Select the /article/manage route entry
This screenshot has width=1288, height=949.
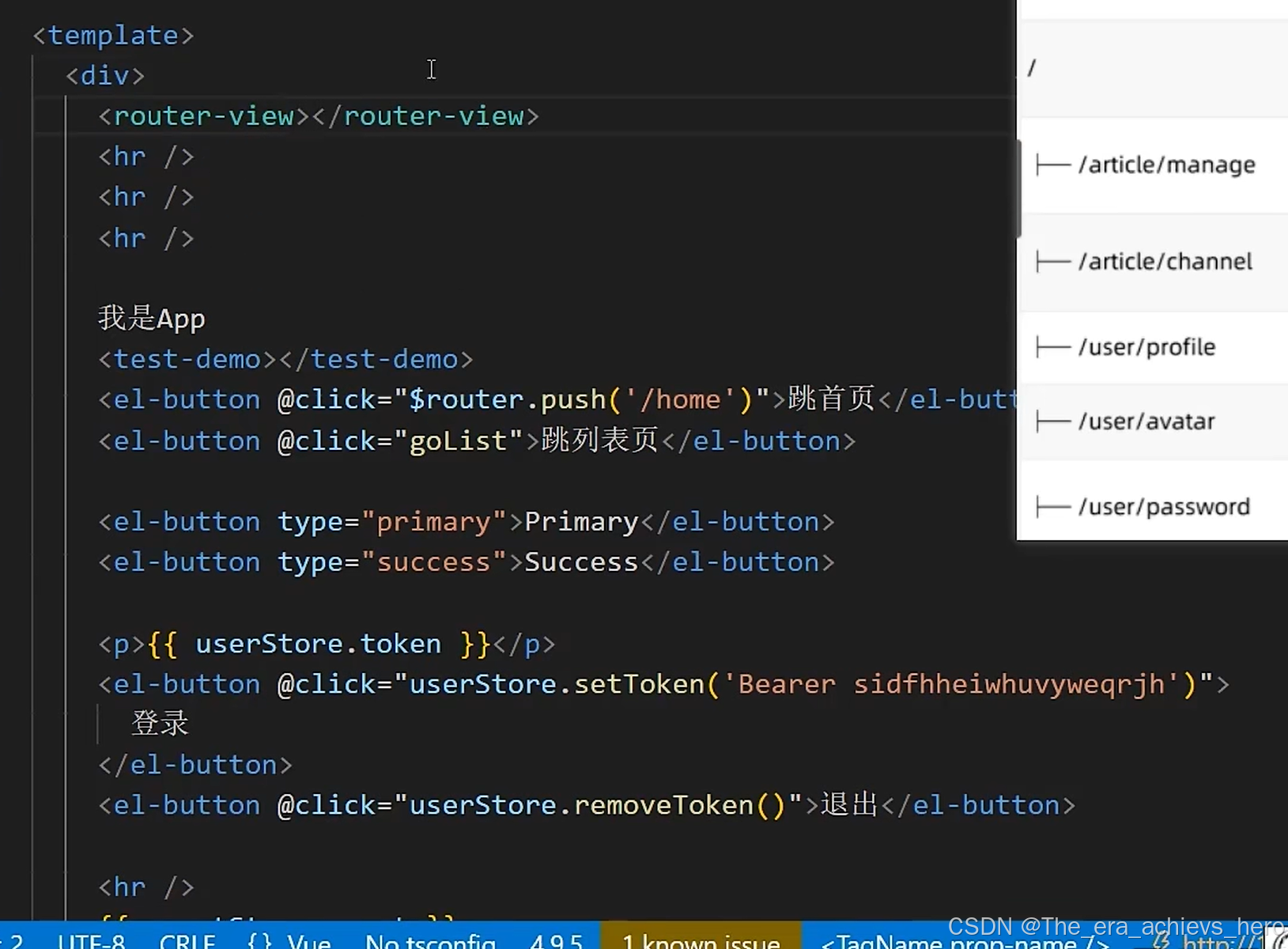[x=1153, y=165]
